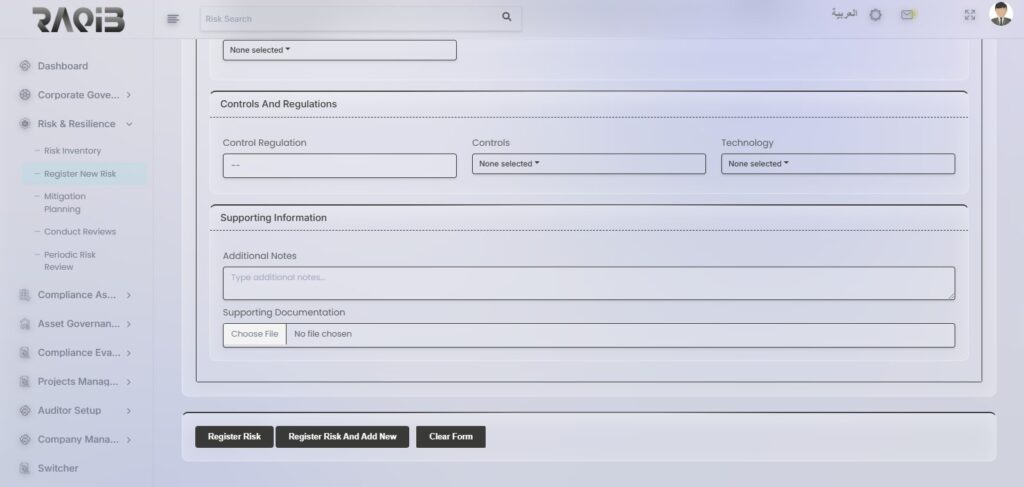Collapse the Risk & Resilience menu

tap(129, 124)
